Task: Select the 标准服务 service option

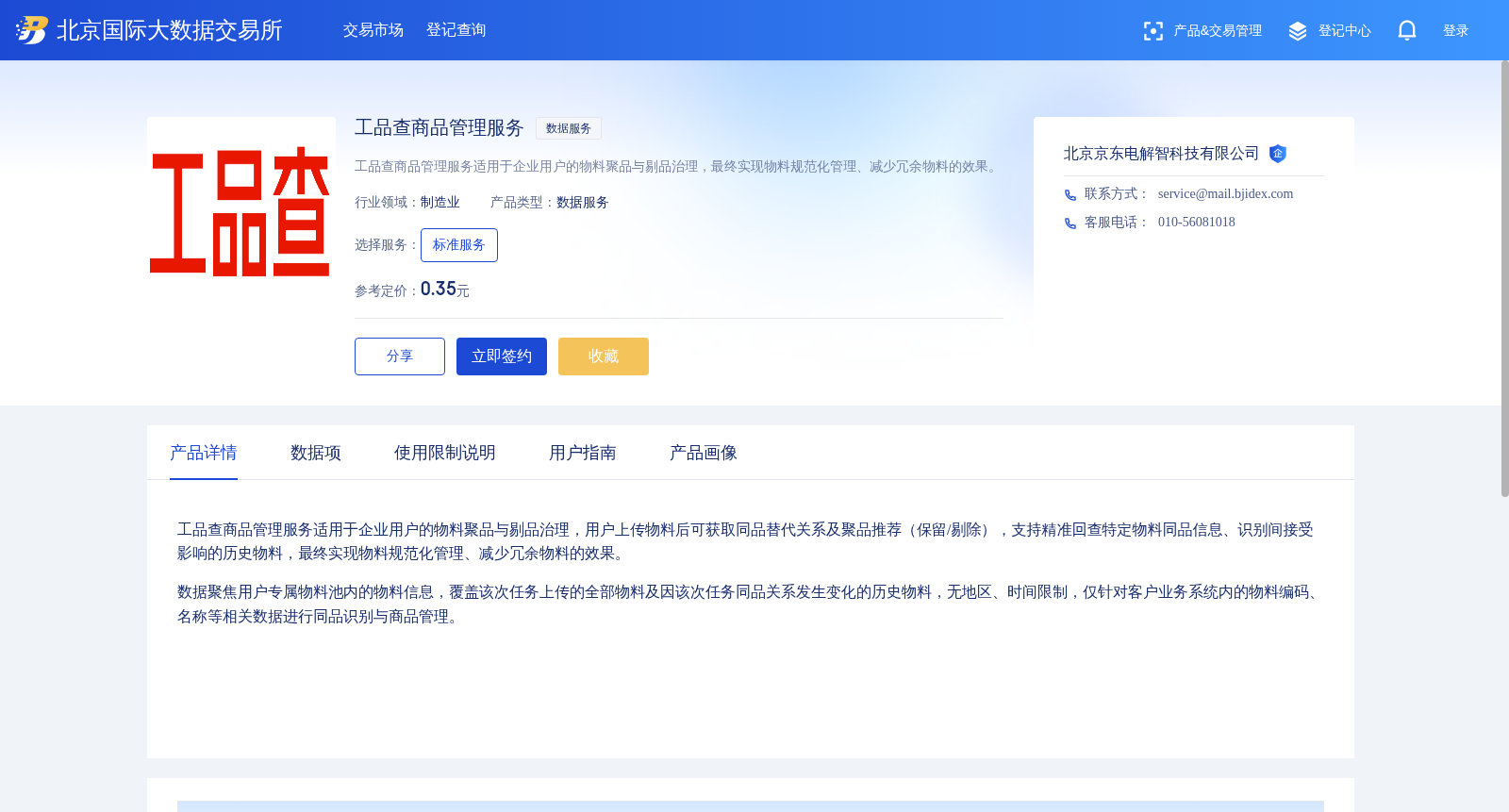Action: (459, 245)
